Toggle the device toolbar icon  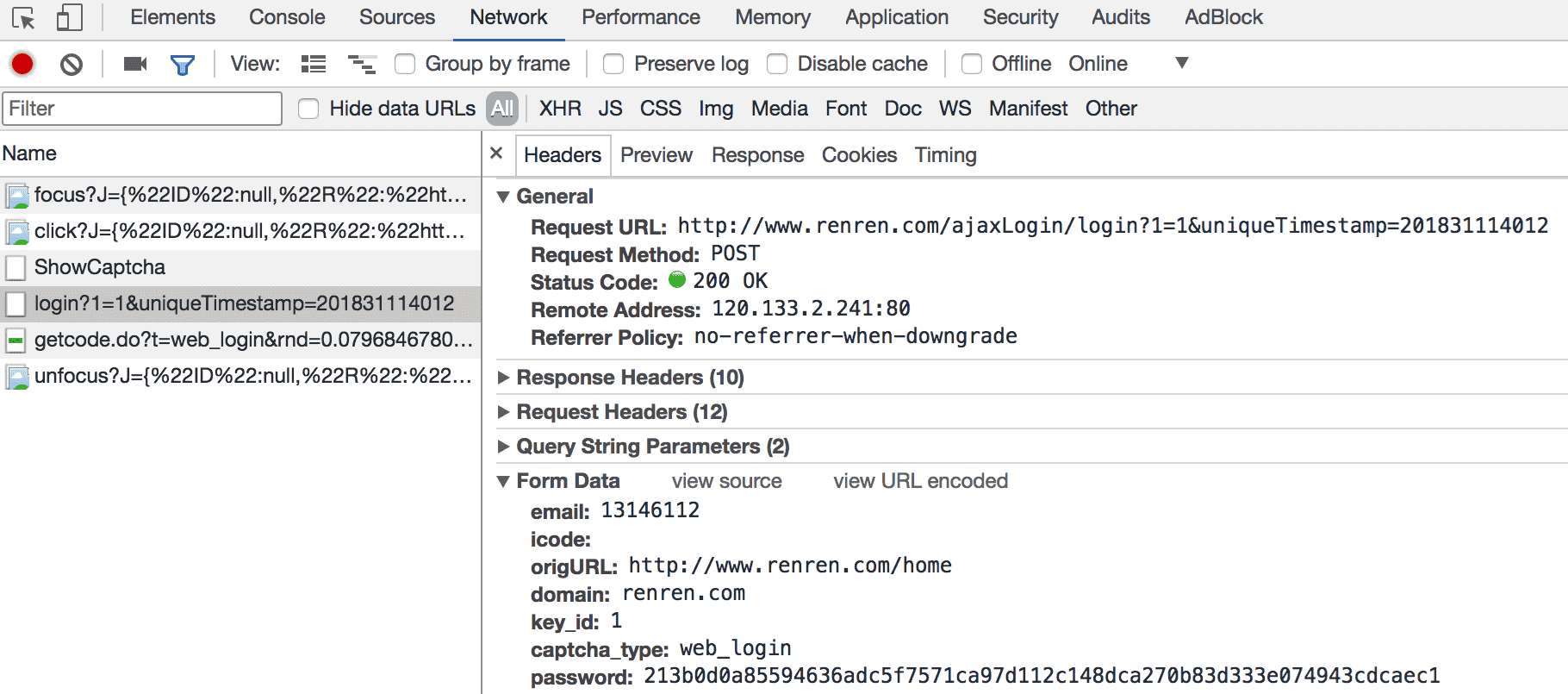[69, 18]
